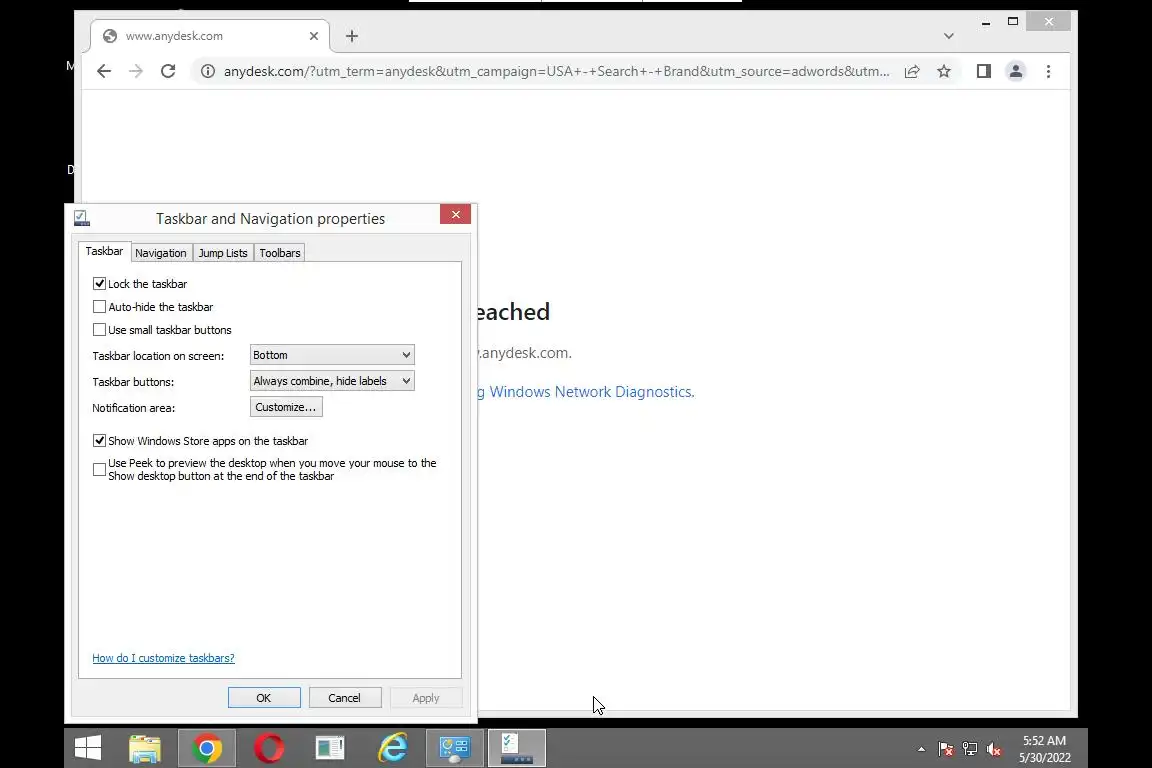Open How do I customize taskbars link
The width and height of the screenshot is (1152, 768).
(x=163, y=658)
